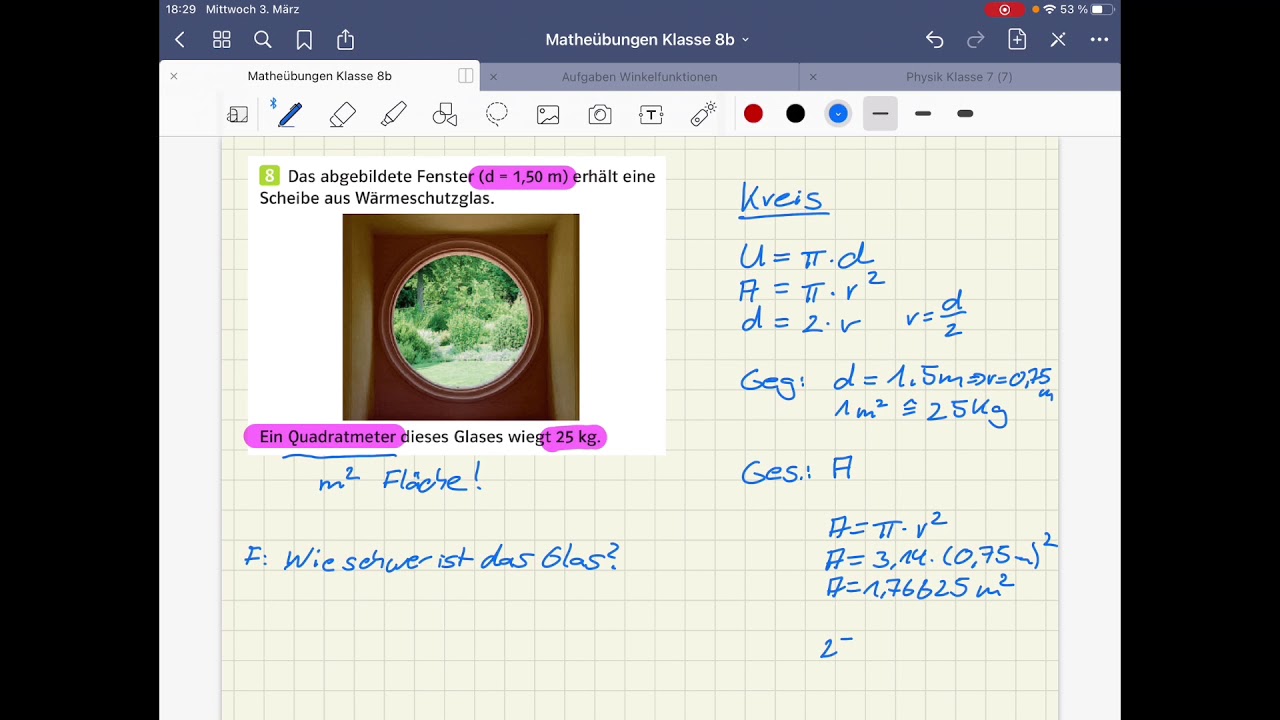Tap the battery indicator in status bar
This screenshot has width=1280, height=720.
point(1103,9)
